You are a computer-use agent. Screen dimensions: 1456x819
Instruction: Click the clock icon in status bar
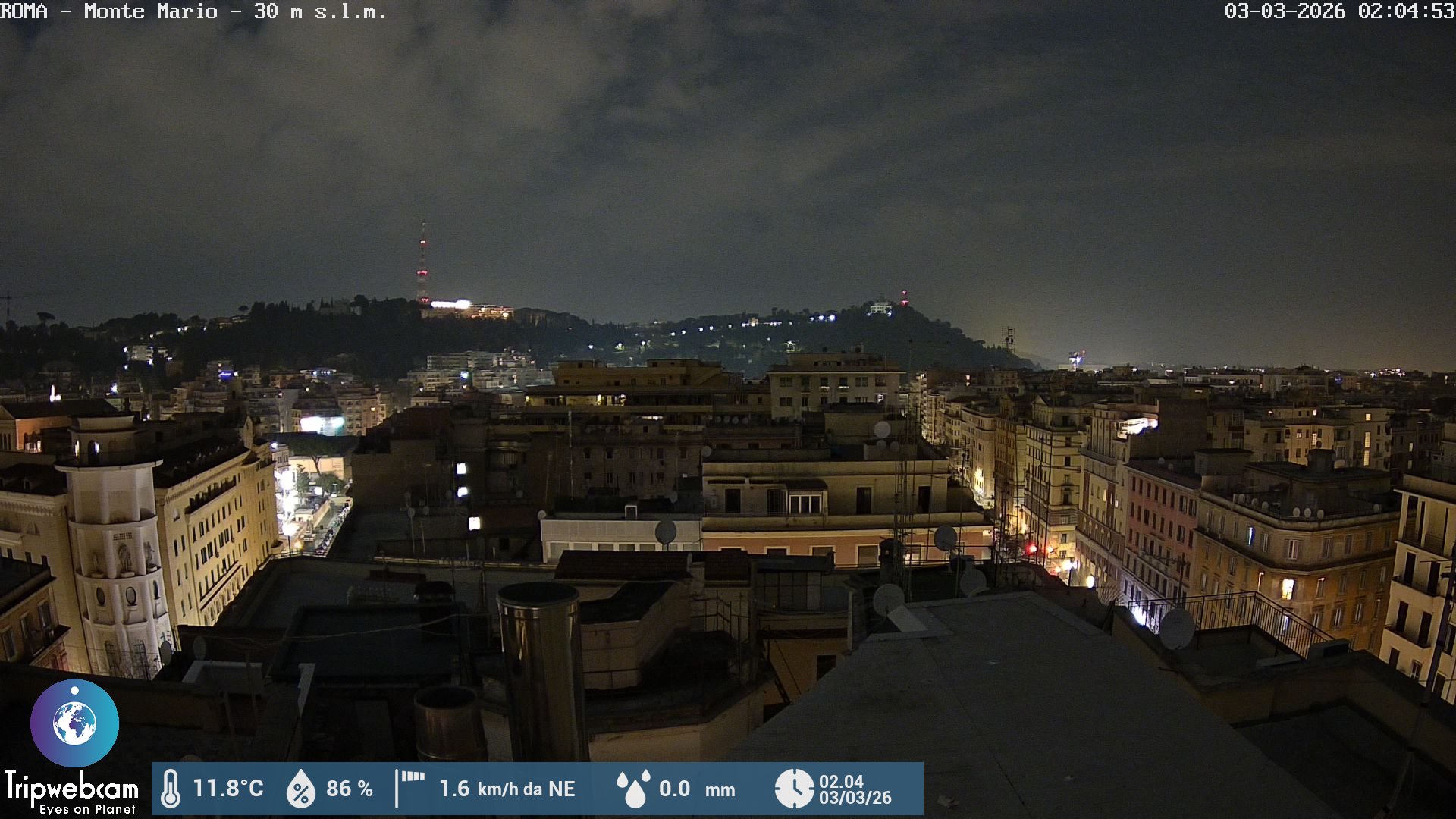tap(793, 789)
